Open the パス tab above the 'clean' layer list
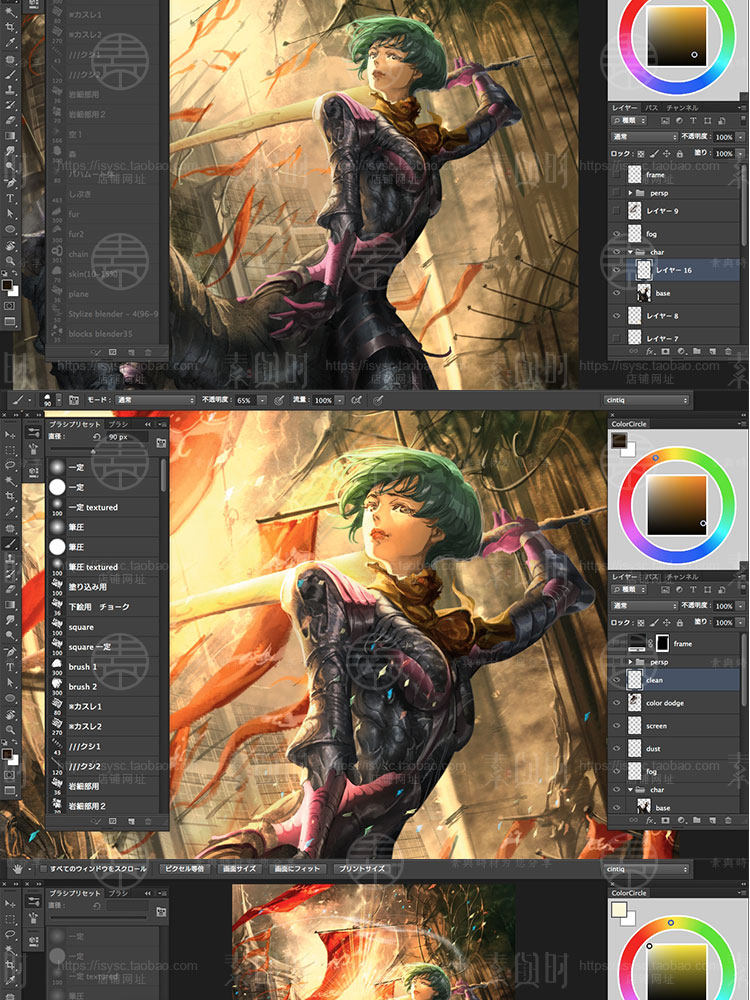This screenshot has width=750, height=1000. [x=651, y=577]
